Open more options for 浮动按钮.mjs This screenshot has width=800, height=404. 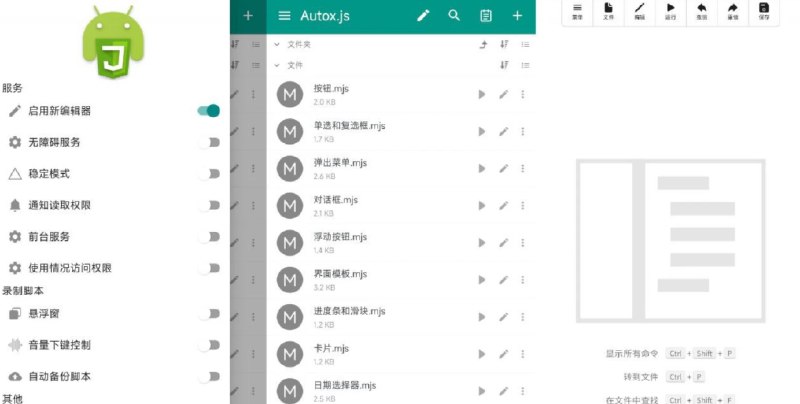click(522, 243)
